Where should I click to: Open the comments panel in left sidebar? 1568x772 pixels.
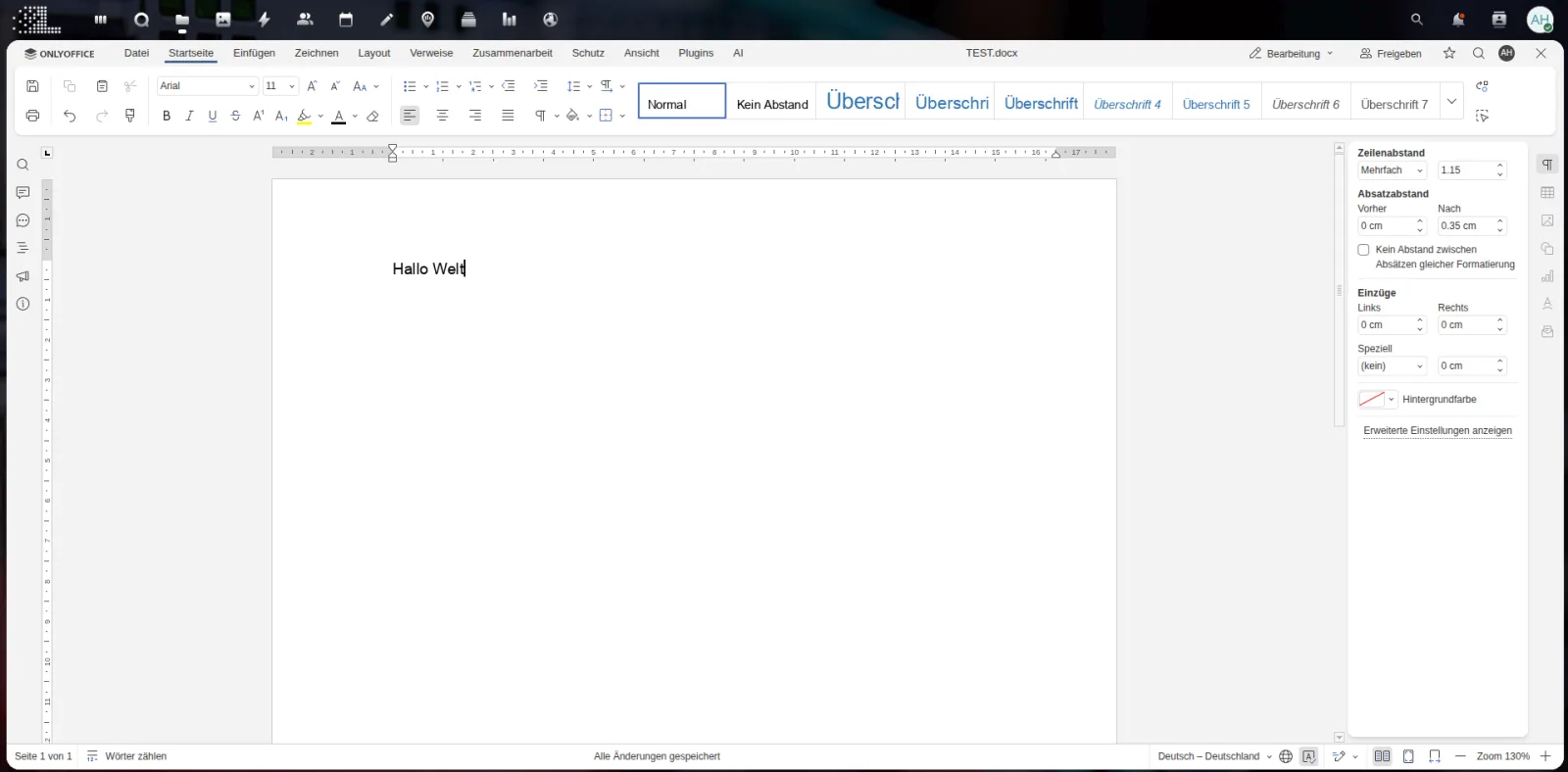23,193
